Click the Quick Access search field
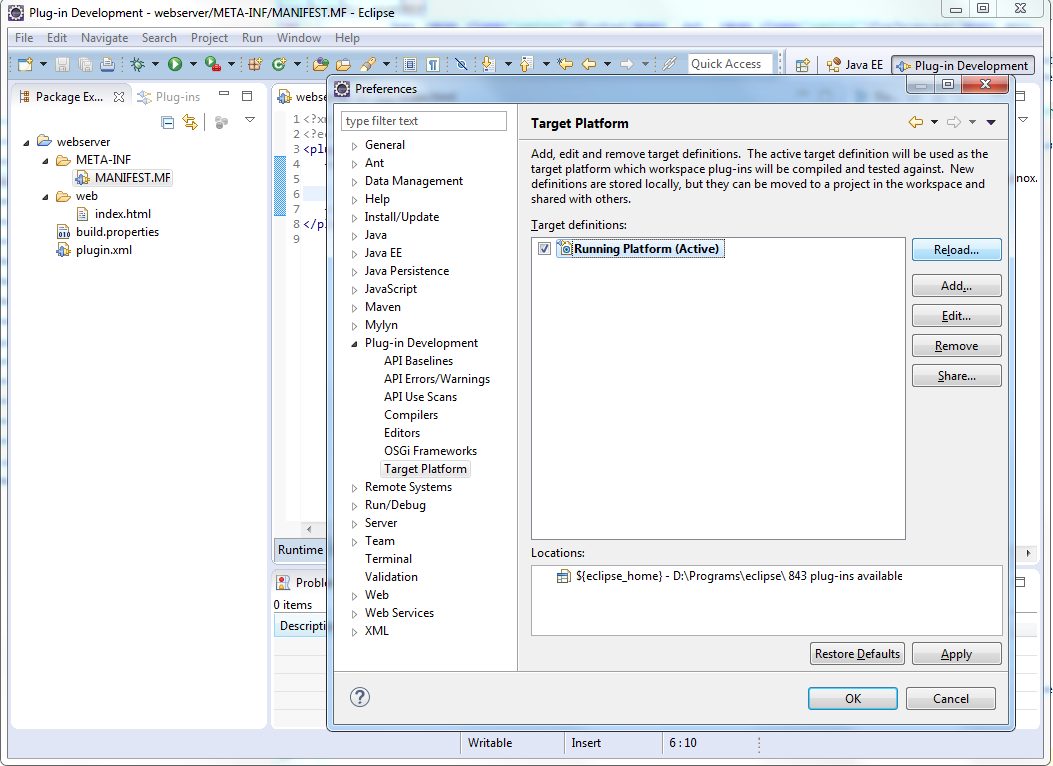This screenshot has width=1053, height=766. click(729, 64)
